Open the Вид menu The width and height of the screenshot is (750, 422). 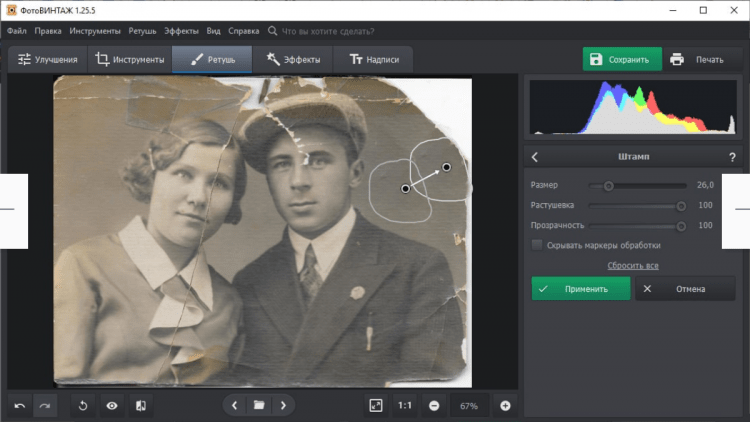[x=213, y=31]
